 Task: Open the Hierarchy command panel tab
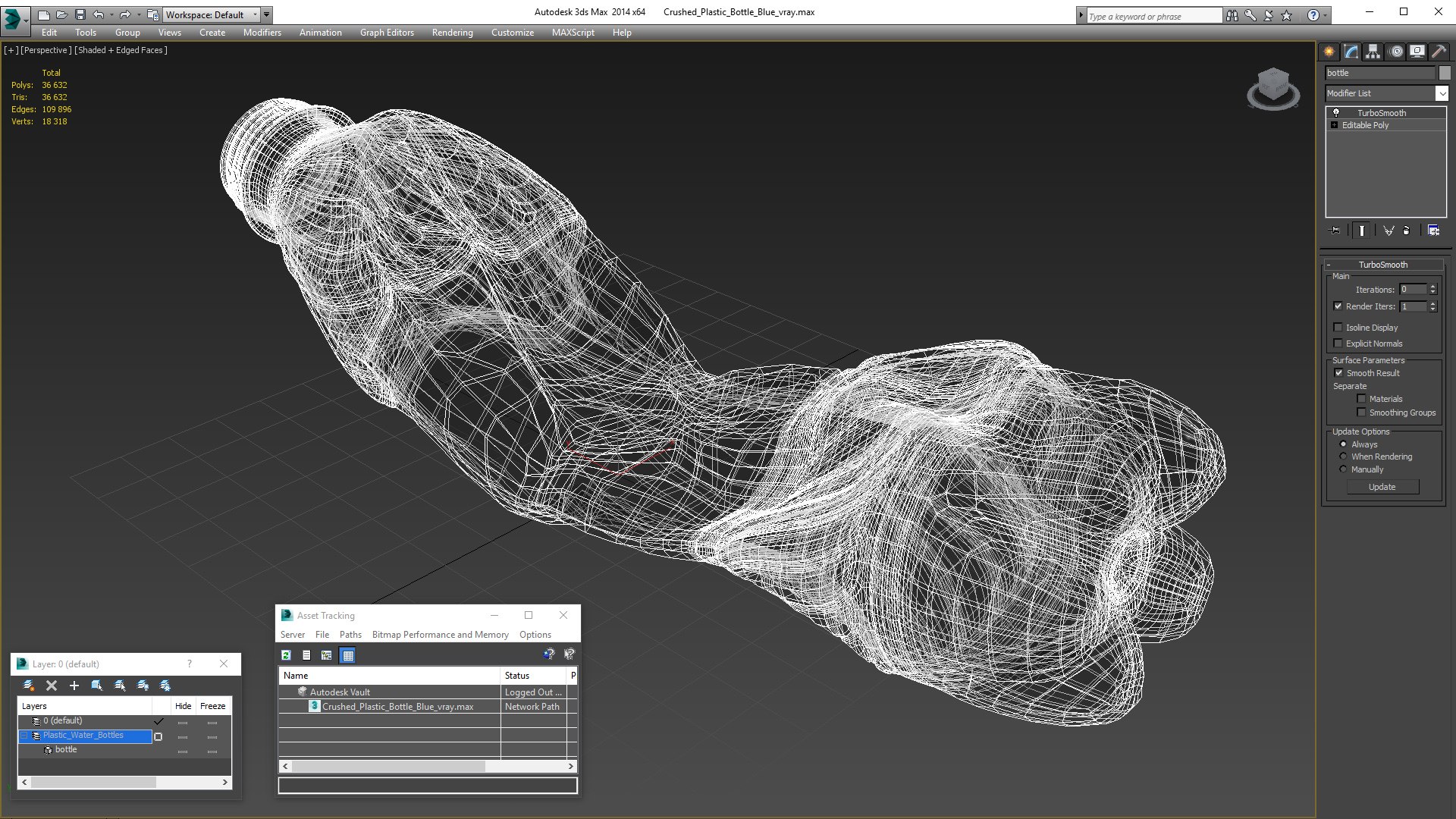1373,52
